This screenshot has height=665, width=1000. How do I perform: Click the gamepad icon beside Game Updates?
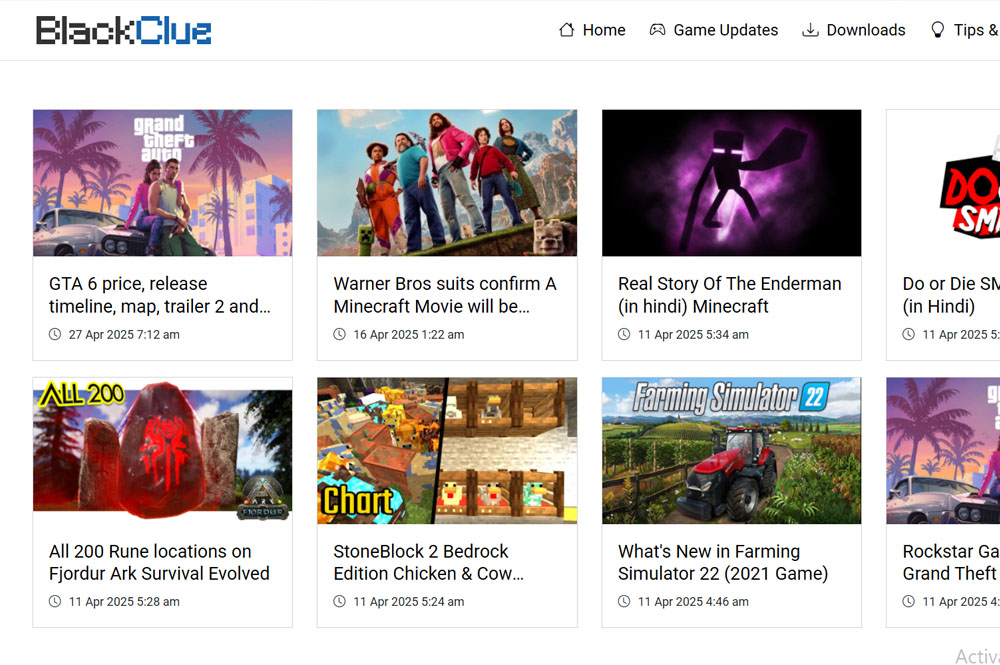(x=658, y=30)
